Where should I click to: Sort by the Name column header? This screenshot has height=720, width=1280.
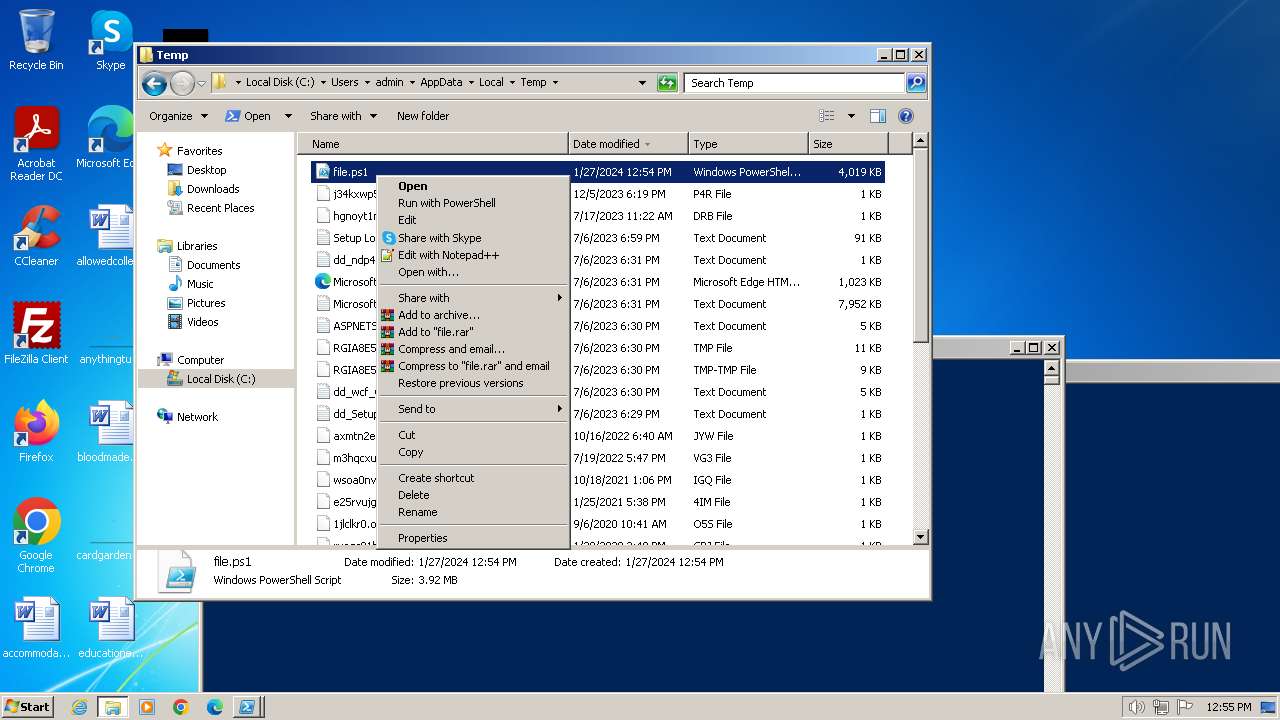433,144
